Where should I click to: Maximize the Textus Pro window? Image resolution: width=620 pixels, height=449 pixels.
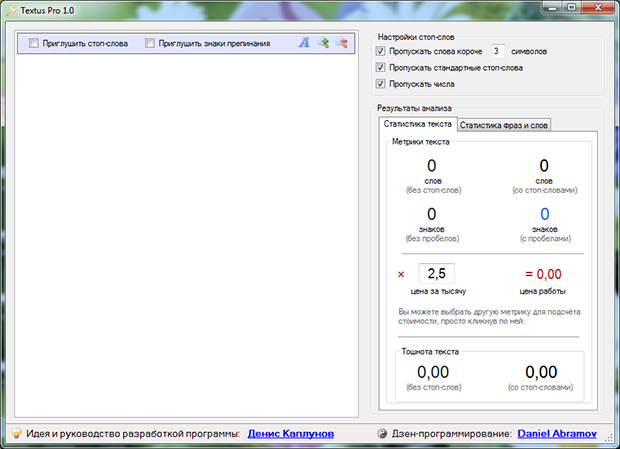pyautogui.click(x=571, y=8)
